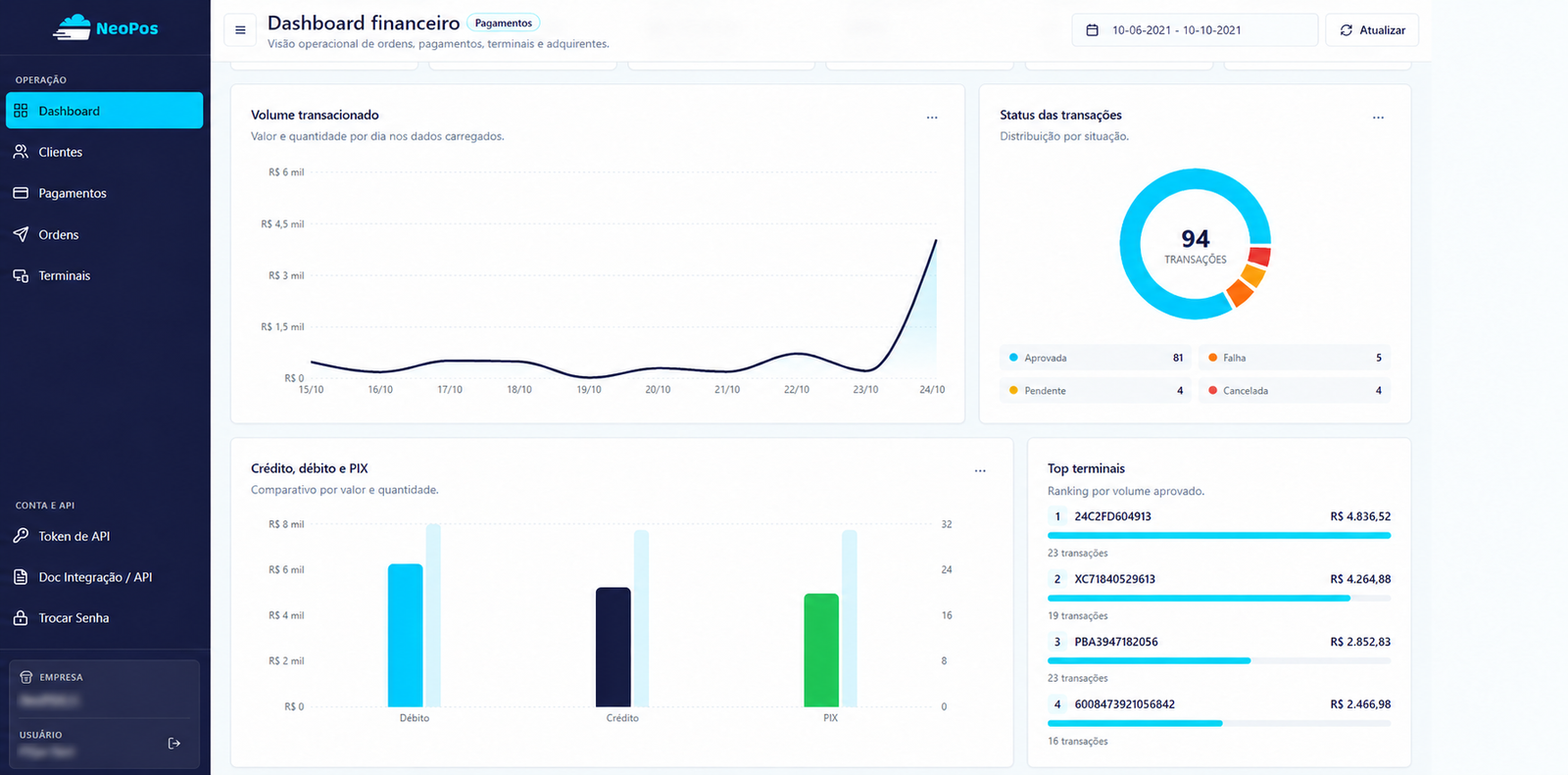
Task: Click the green PIX bar
Action: pos(821,650)
